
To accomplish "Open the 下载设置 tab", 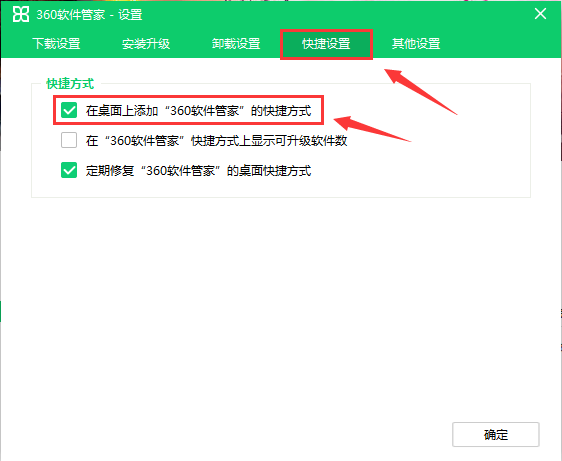I will 56,44.
